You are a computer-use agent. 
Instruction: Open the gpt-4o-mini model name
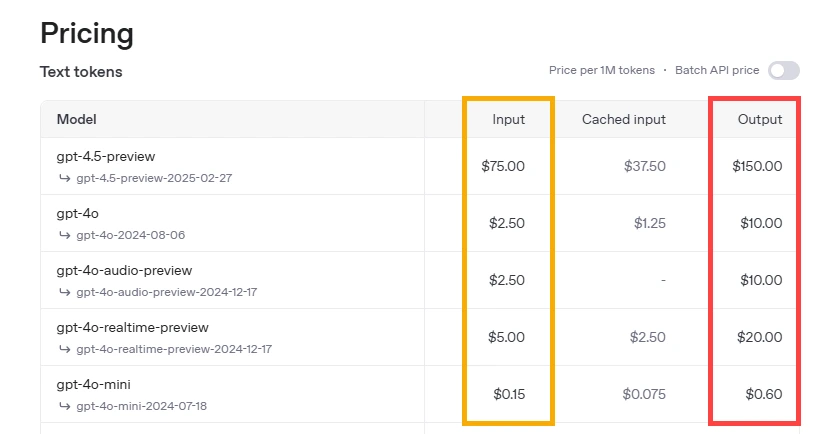[94, 385]
